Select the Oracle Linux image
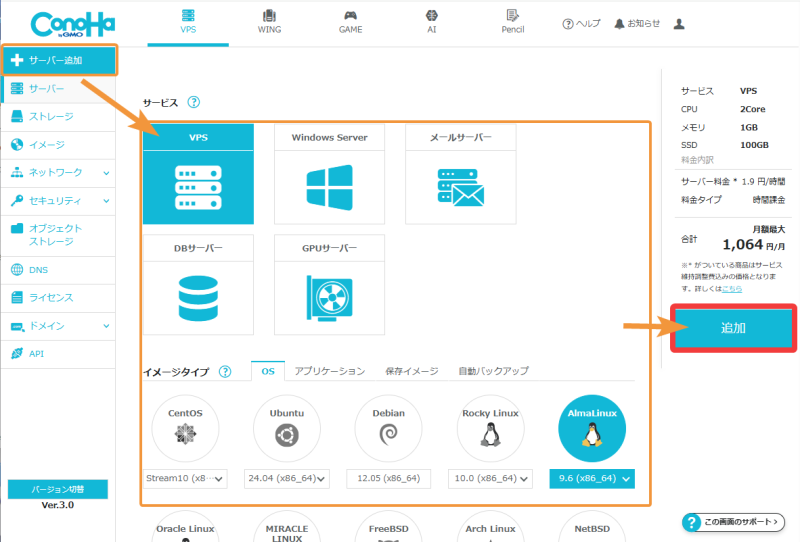This screenshot has width=800, height=542. (x=185, y=527)
